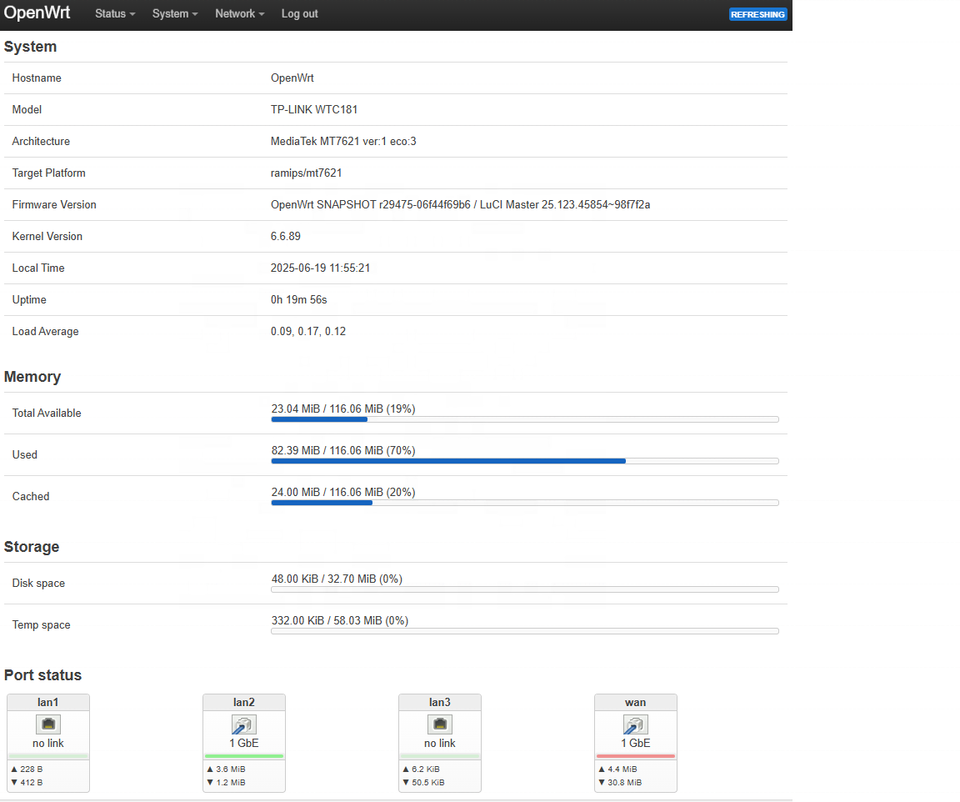Image resolution: width=960 pixels, height=802 pixels.
Task: Open the Network dropdown menu
Action: 240,14
